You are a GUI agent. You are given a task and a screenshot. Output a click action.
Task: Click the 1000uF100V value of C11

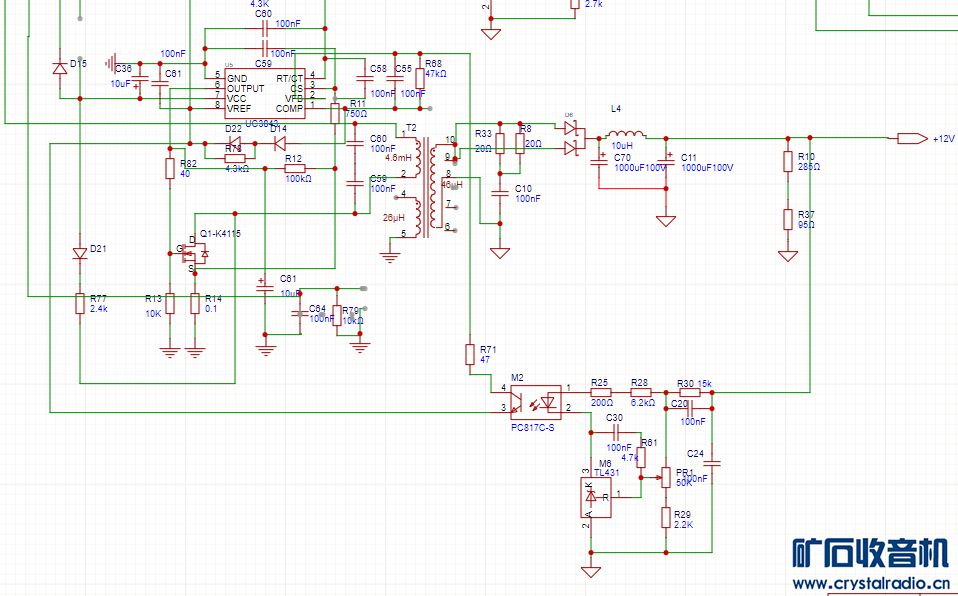[x=707, y=167]
